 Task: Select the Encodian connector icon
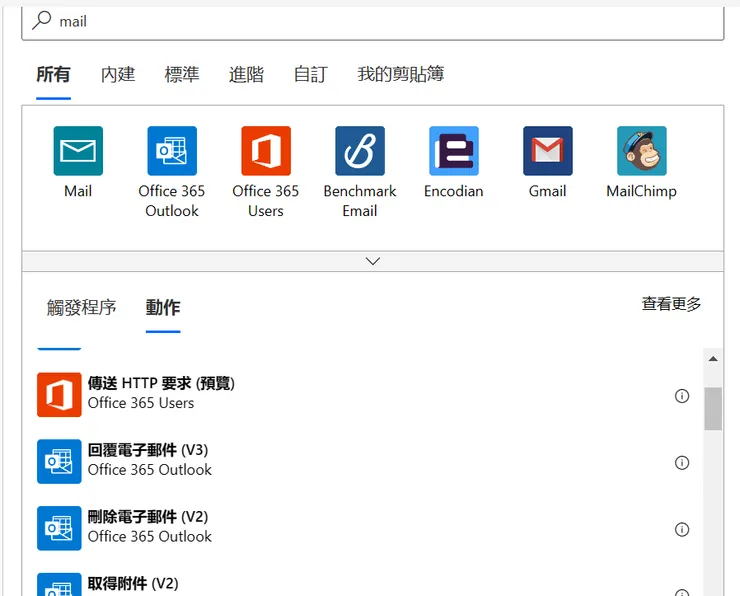tap(454, 151)
